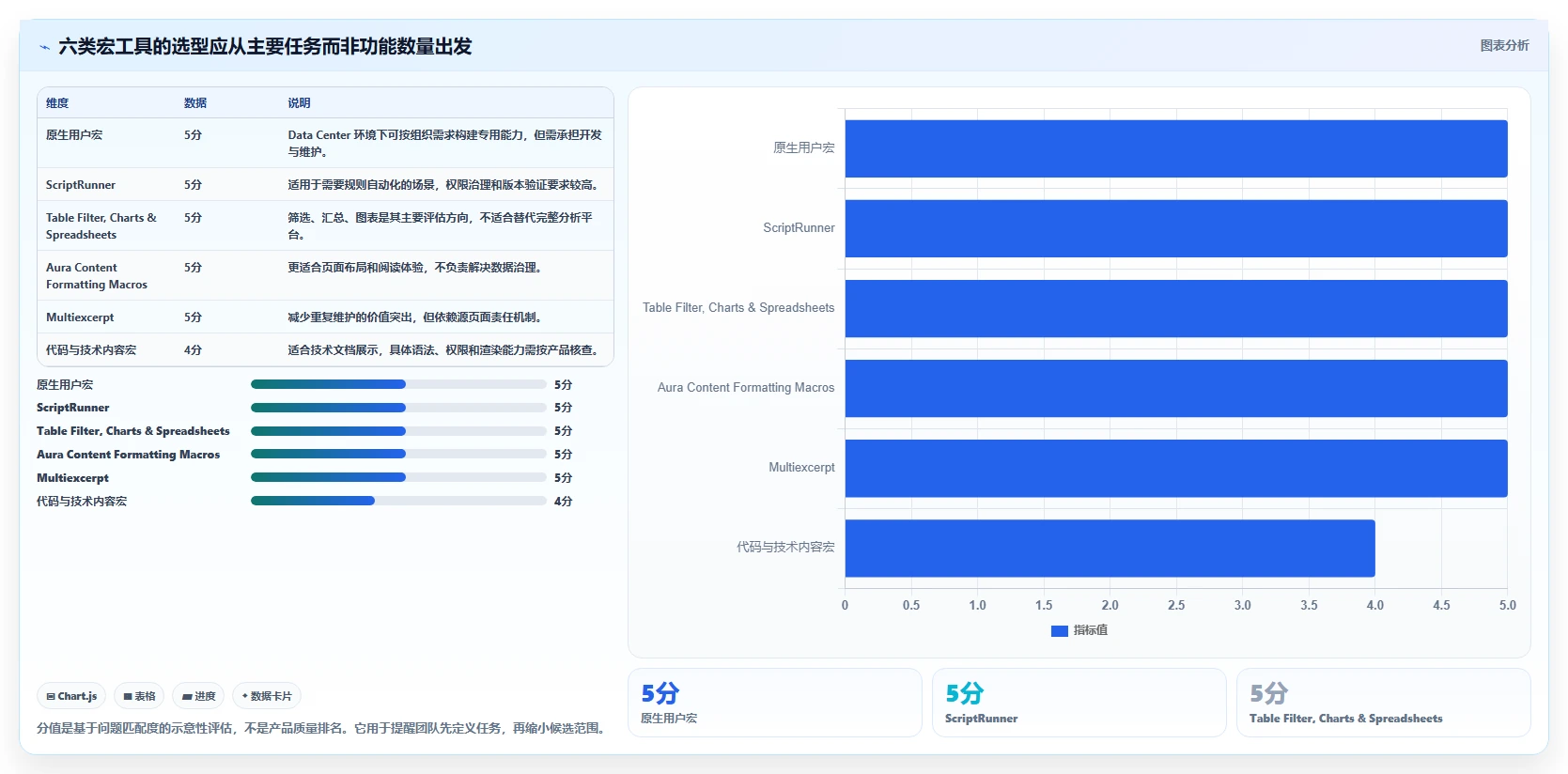
Task: Click the 原生用户宏 progress bar
Action: pyautogui.click(x=398, y=384)
